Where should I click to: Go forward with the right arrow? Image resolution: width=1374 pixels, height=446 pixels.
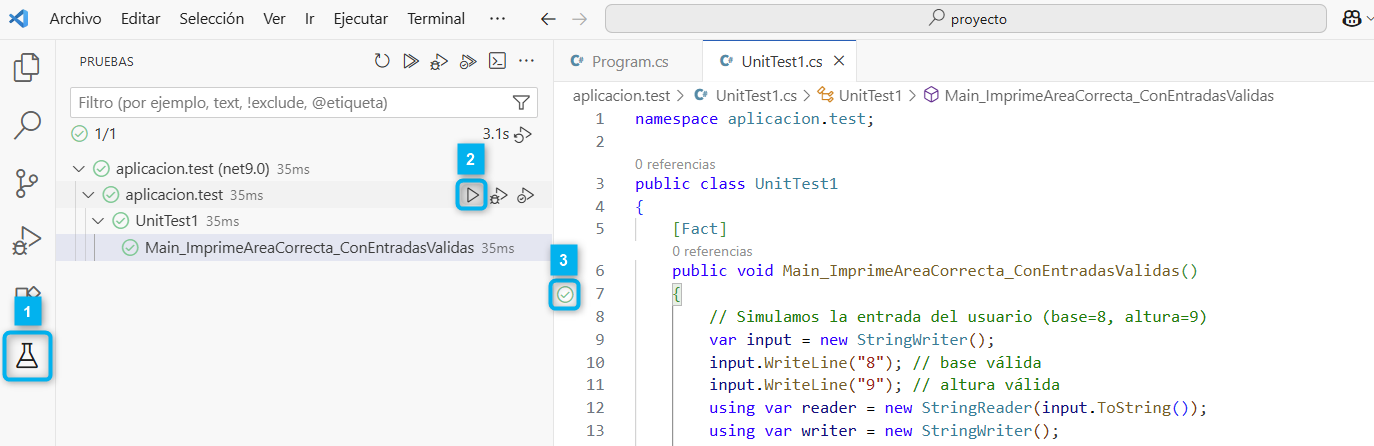click(579, 18)
